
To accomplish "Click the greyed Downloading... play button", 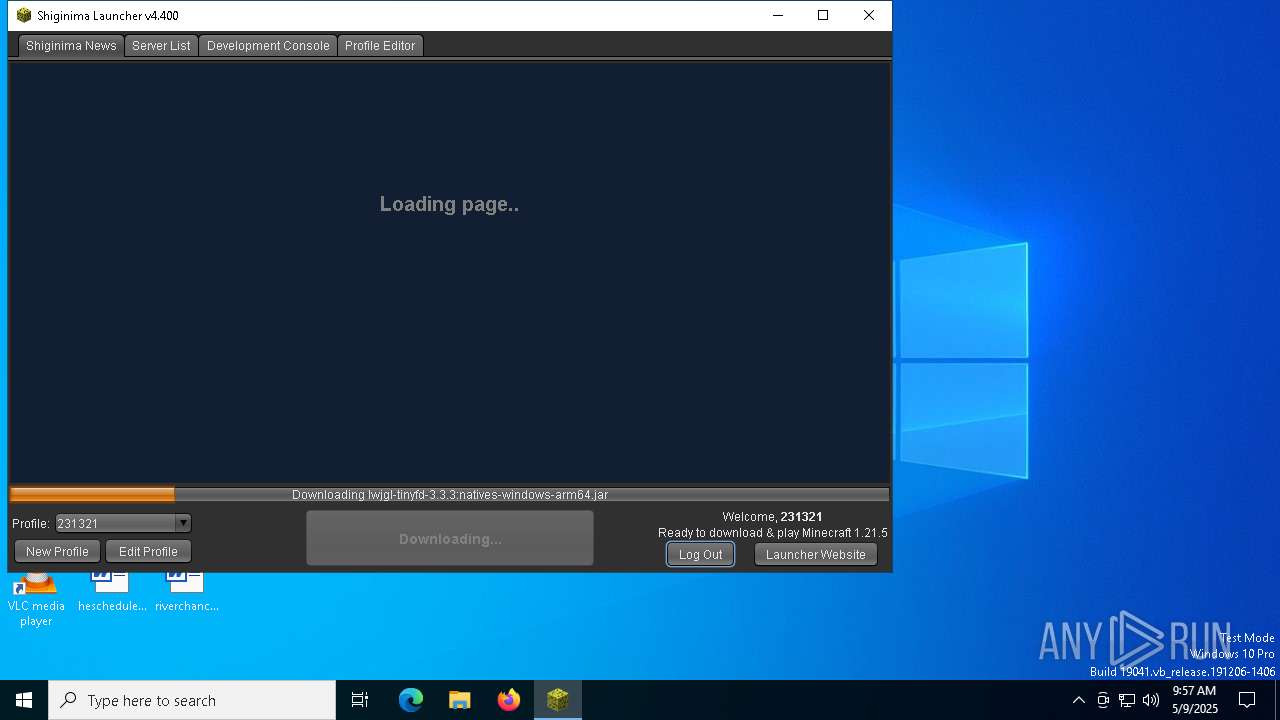I will click(450, 538).
